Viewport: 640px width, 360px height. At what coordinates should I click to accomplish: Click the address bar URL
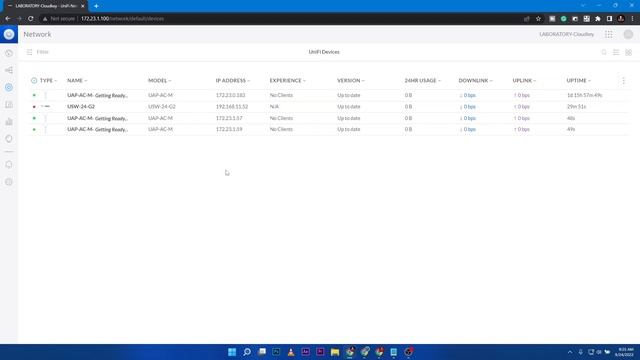(x=122, y=19)
